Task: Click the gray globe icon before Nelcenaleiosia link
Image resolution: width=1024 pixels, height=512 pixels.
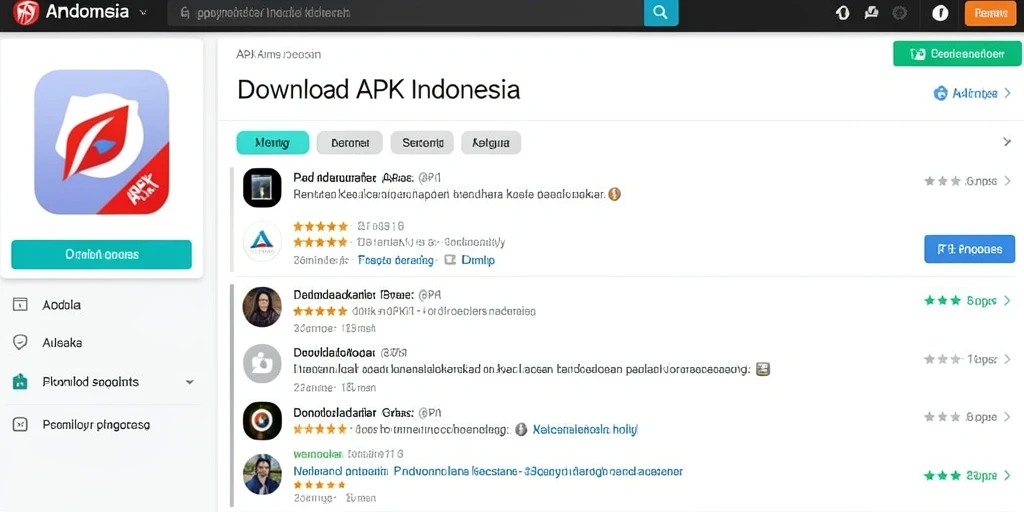Action: coord(520,429)
